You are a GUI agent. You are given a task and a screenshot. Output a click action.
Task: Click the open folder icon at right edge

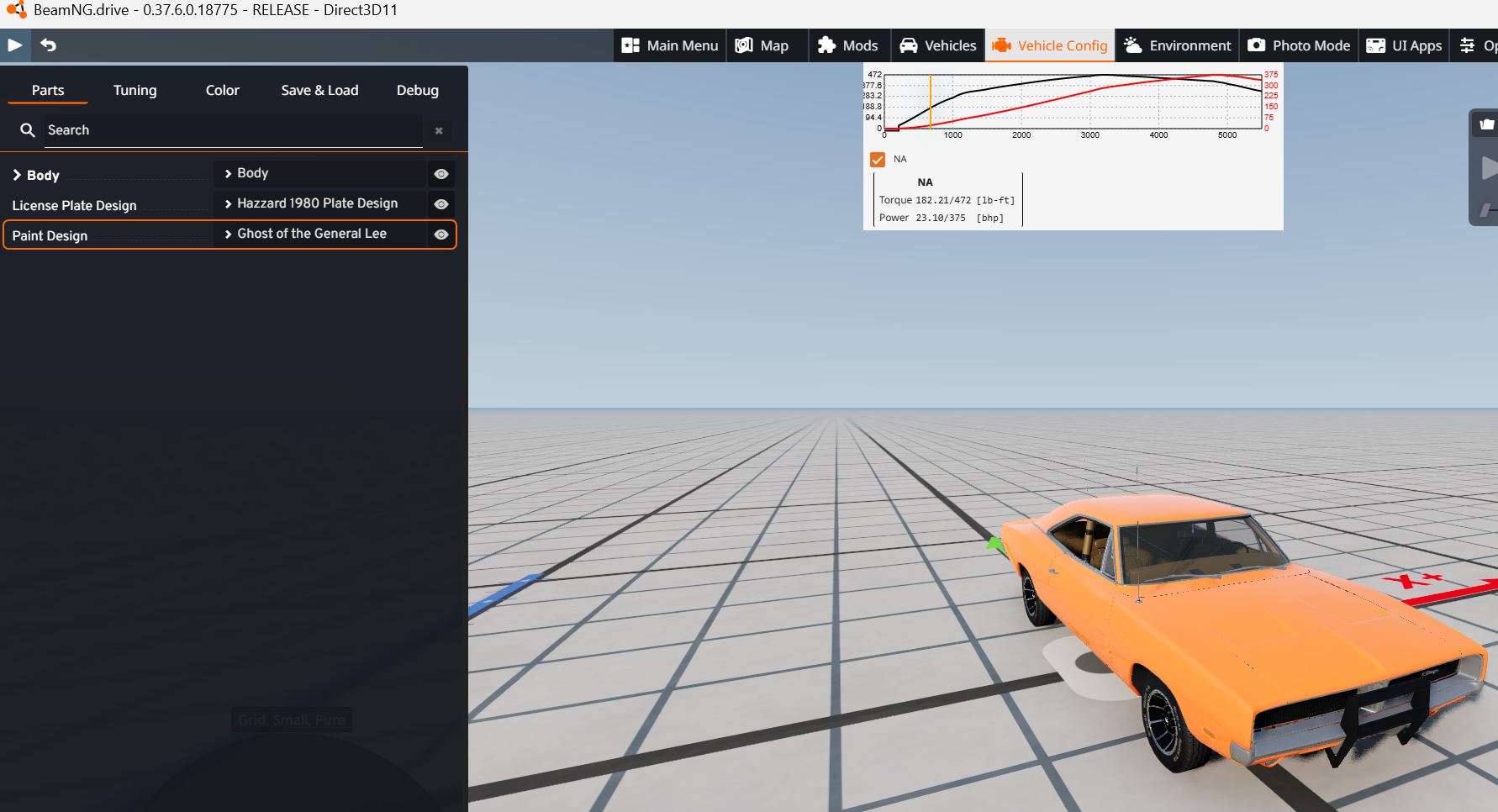[x=1486, y=124]
